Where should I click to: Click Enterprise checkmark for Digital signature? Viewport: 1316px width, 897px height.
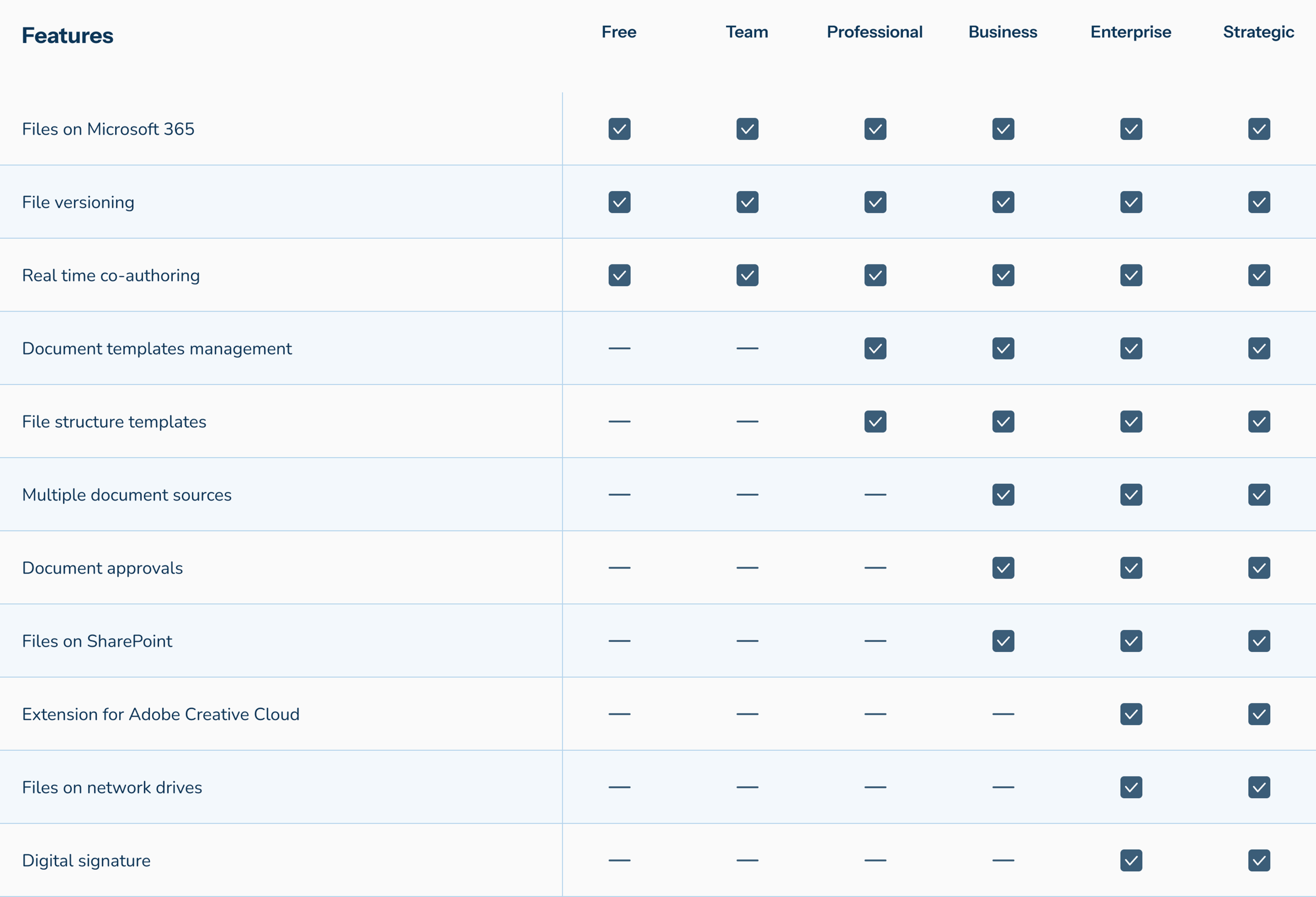tap(1131, 860)
